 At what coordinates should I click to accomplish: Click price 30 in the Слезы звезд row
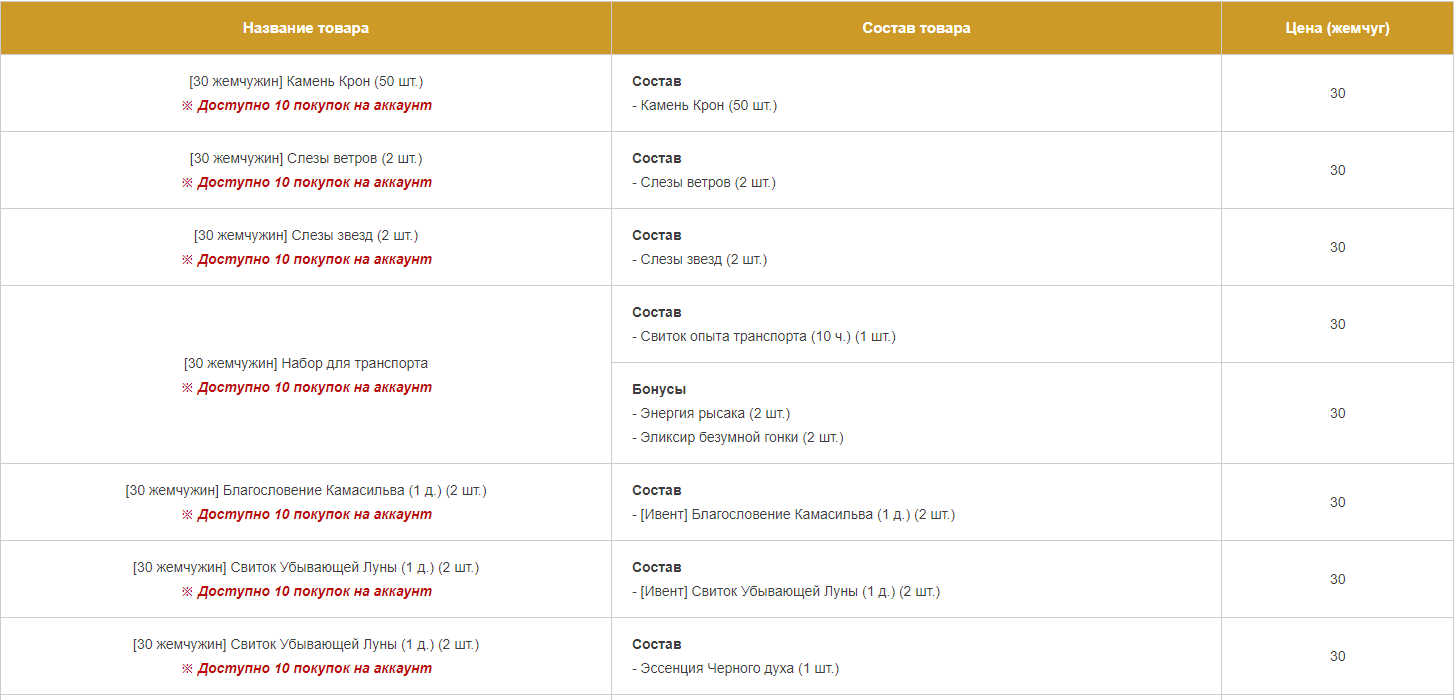1337,247
